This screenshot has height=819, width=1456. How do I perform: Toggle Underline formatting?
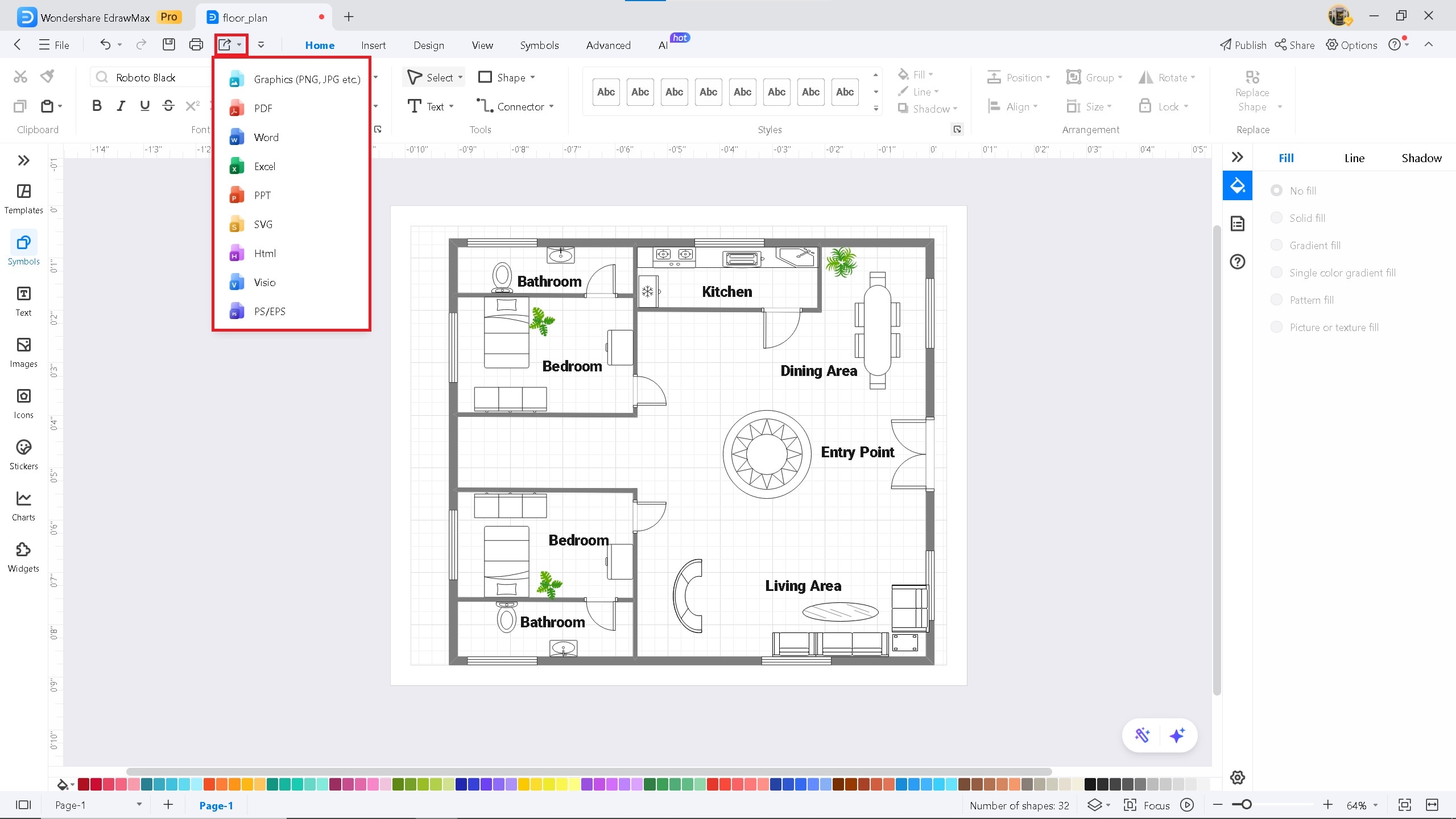(145, 106)
